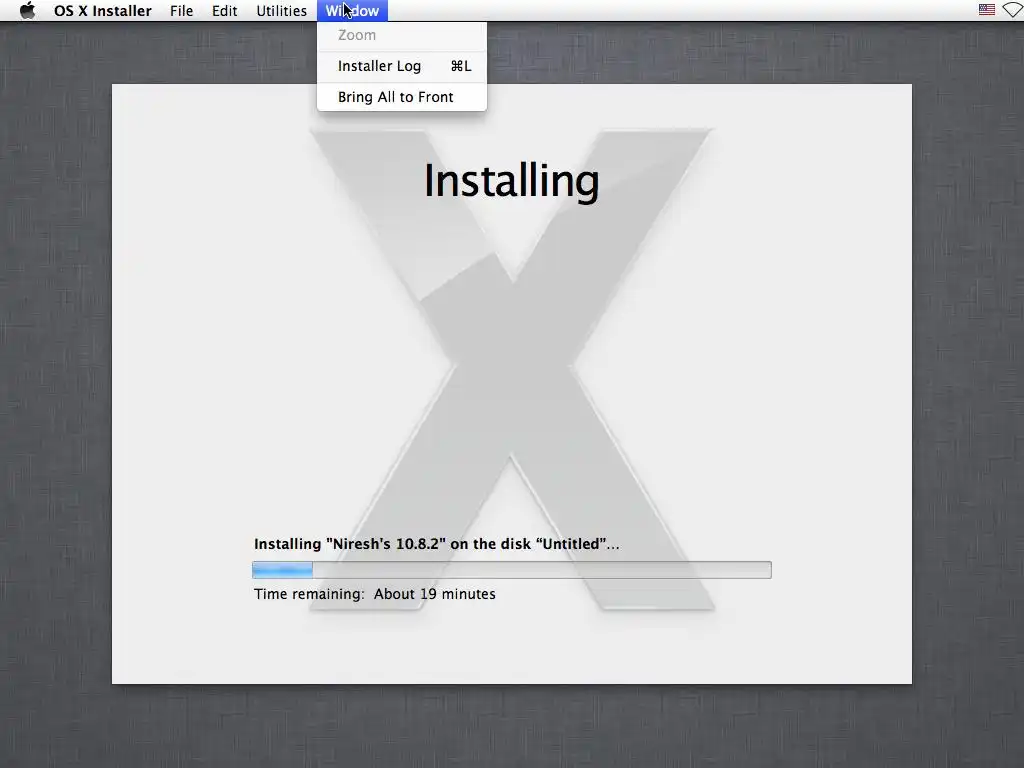Image resolution: width=1024 pixels, height=768 pixels.
Task: Click the installation progress bar
Action: click(511, 569)
